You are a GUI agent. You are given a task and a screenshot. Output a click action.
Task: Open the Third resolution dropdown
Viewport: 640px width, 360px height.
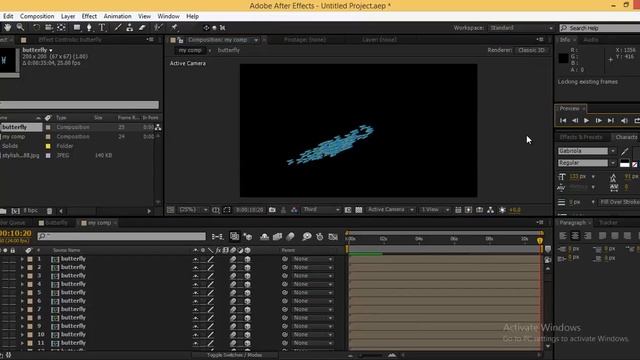tap(321, 210)
